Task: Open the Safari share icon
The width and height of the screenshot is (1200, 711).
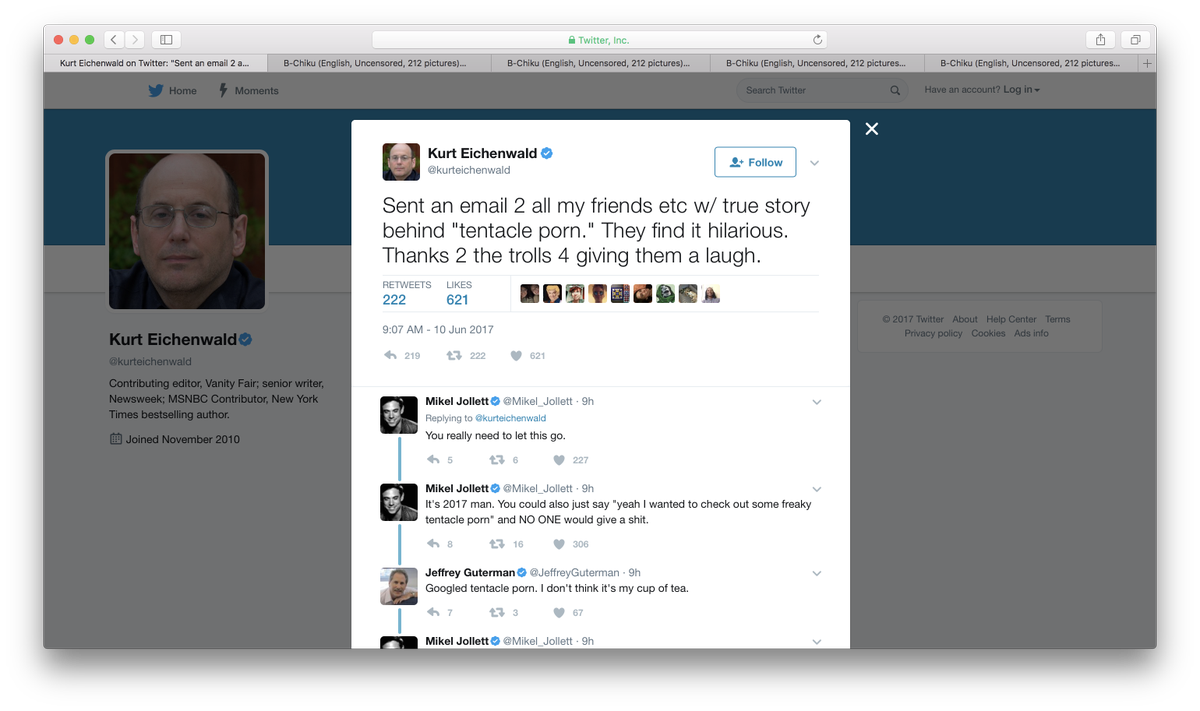Action: [1100, 40]
